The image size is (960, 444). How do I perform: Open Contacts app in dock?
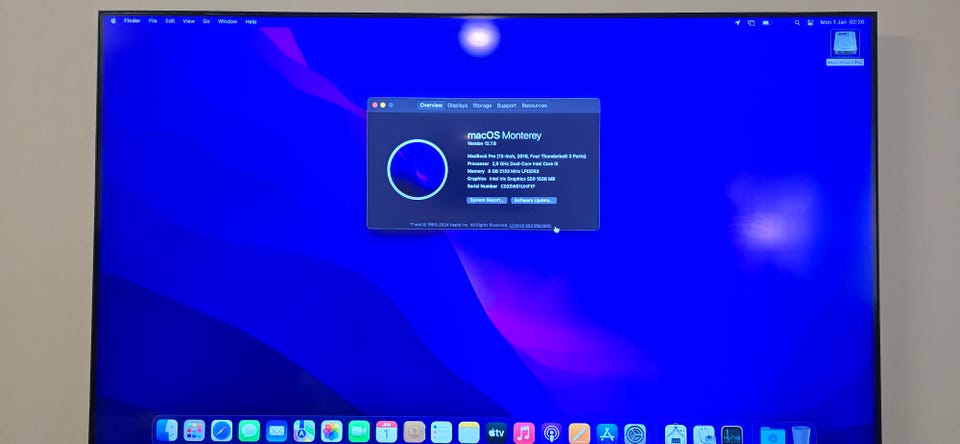tap(414, 431)
